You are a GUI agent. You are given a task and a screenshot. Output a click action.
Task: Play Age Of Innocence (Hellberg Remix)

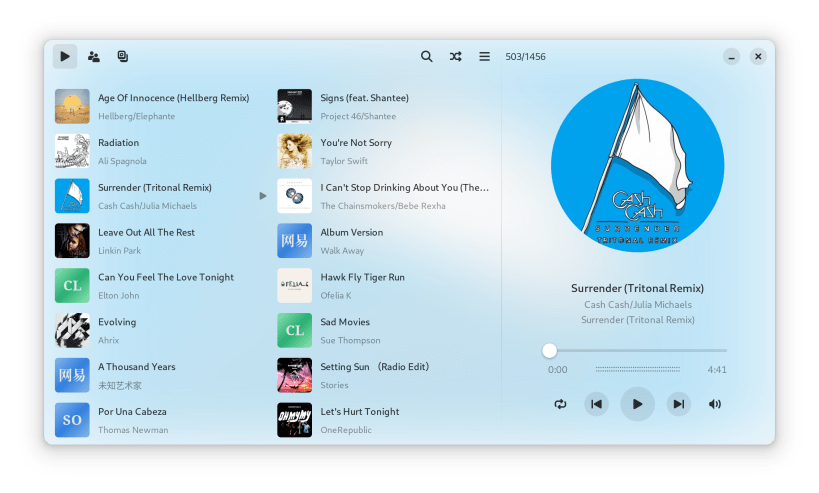161,107
